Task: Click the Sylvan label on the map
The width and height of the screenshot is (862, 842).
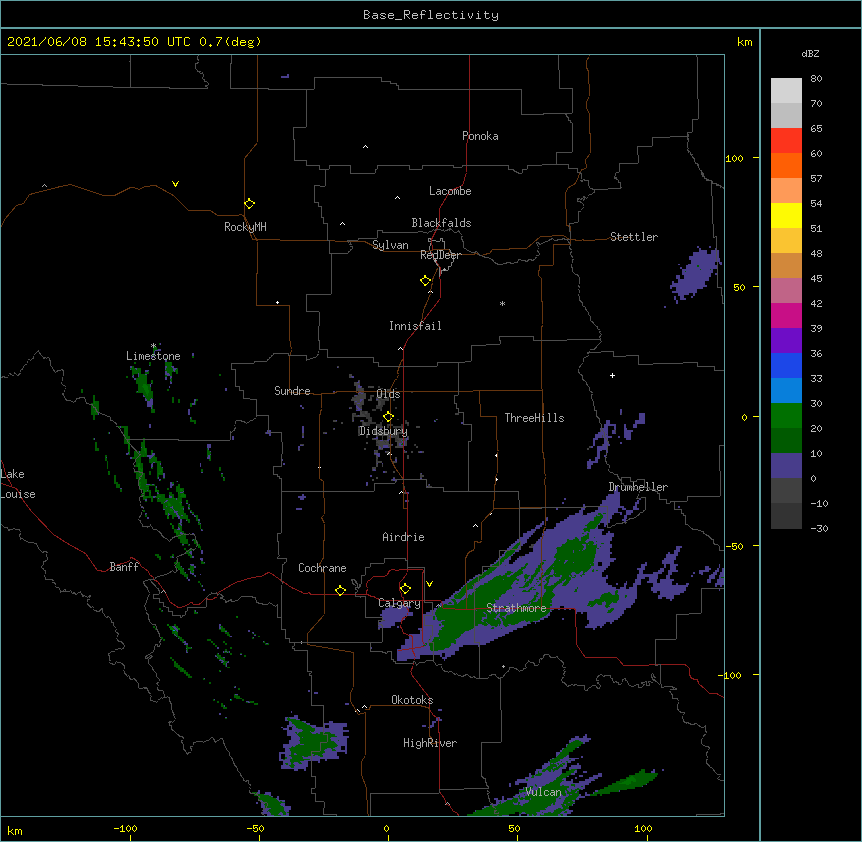Action: (390, 245)
